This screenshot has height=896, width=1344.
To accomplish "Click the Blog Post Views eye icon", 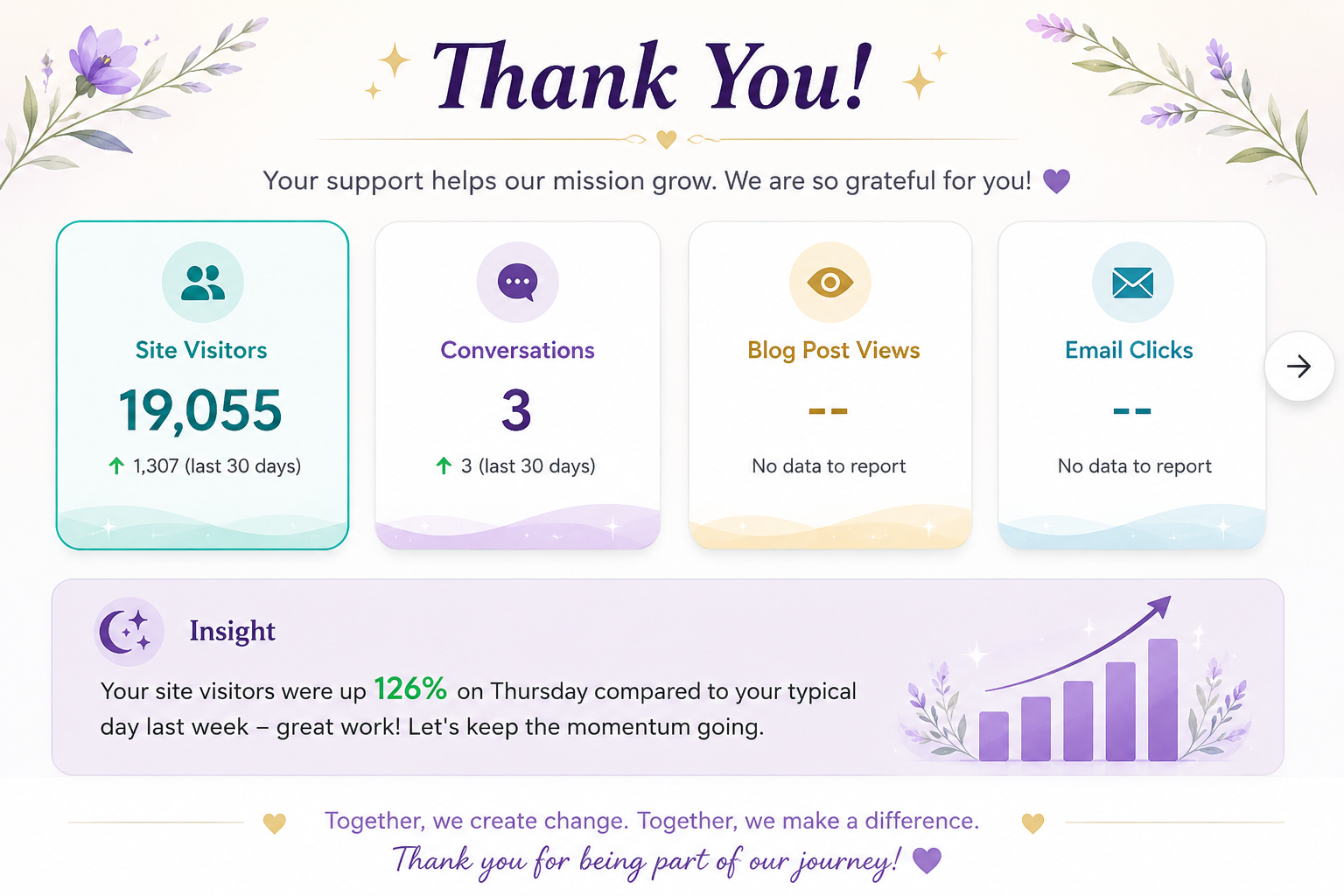I will click(x=830, y=283).
